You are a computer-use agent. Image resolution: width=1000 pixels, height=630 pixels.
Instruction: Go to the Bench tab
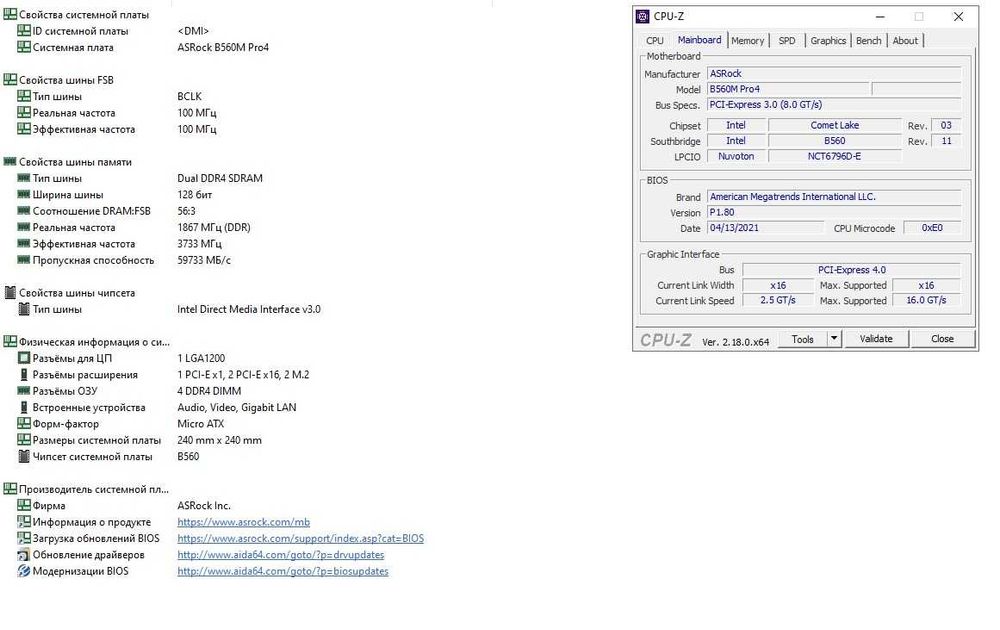click(x=869, y=41)
